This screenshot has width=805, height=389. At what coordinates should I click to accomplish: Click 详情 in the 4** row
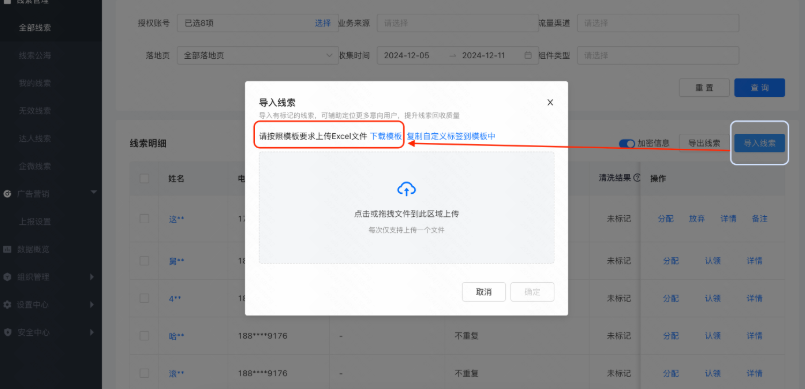(754, 298)
